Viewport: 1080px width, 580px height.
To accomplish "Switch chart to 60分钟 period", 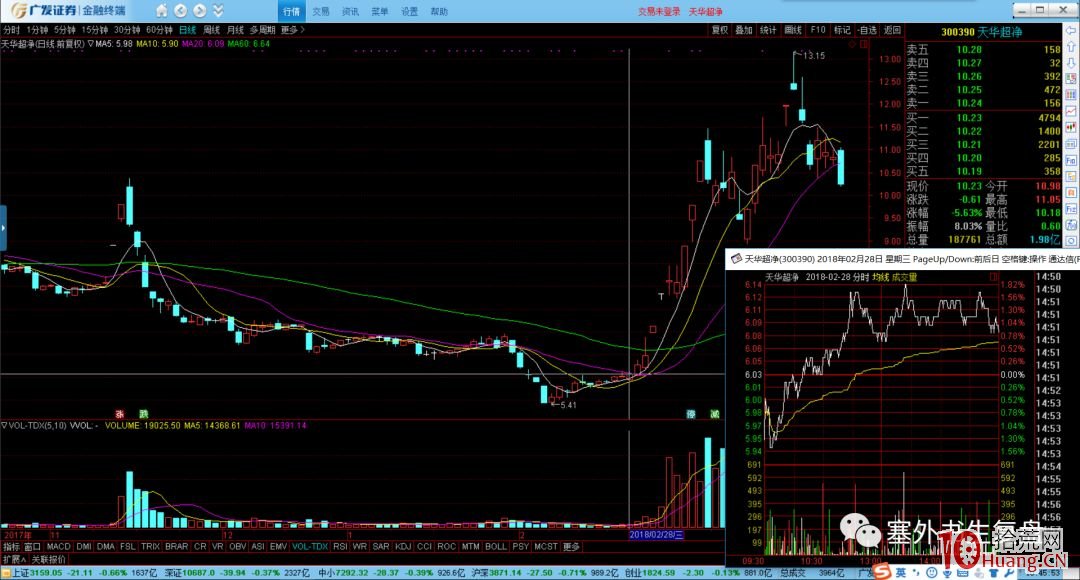I will pyautogui.click(x=159, y=30).
